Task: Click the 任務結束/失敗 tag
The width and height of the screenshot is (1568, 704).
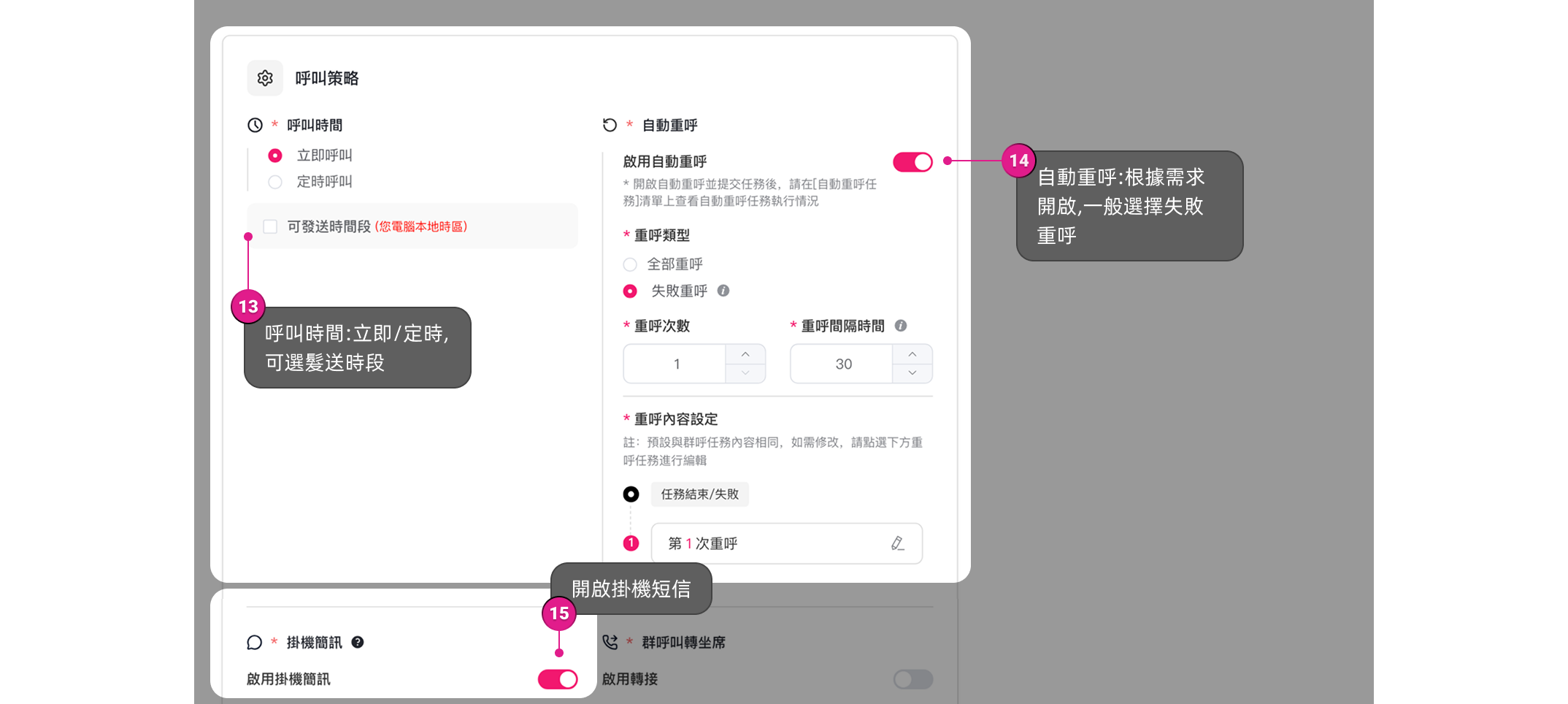Action: pos(699,494)
